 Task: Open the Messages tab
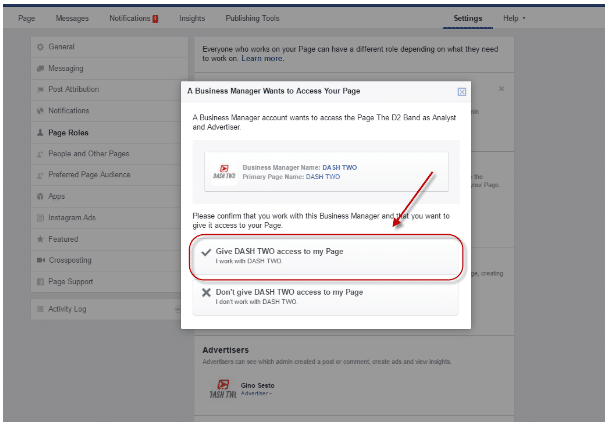coord(72,18)
